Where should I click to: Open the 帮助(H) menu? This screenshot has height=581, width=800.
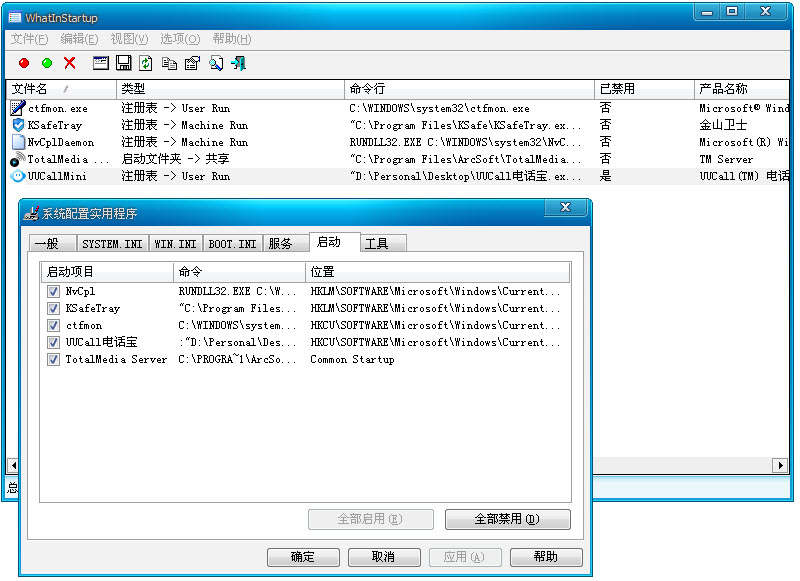point(232,39)
